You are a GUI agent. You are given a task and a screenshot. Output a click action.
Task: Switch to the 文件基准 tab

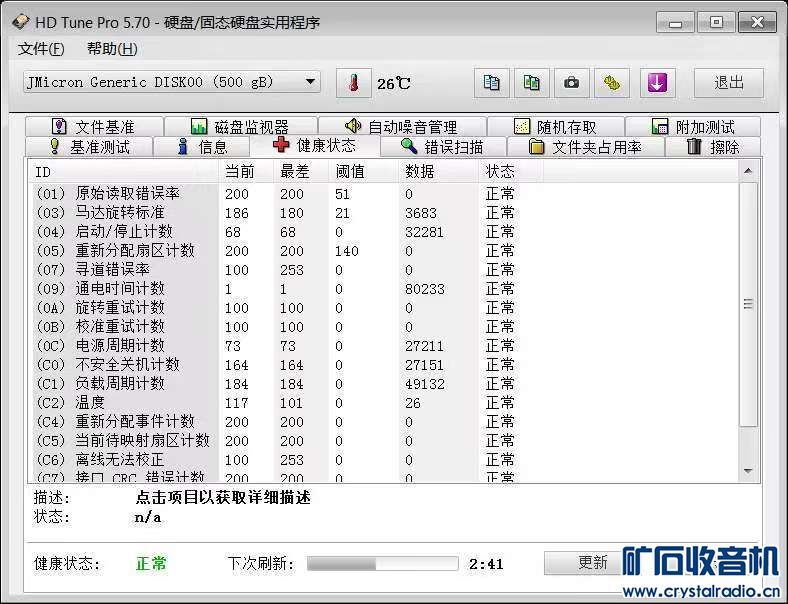[x=94, y=127]
